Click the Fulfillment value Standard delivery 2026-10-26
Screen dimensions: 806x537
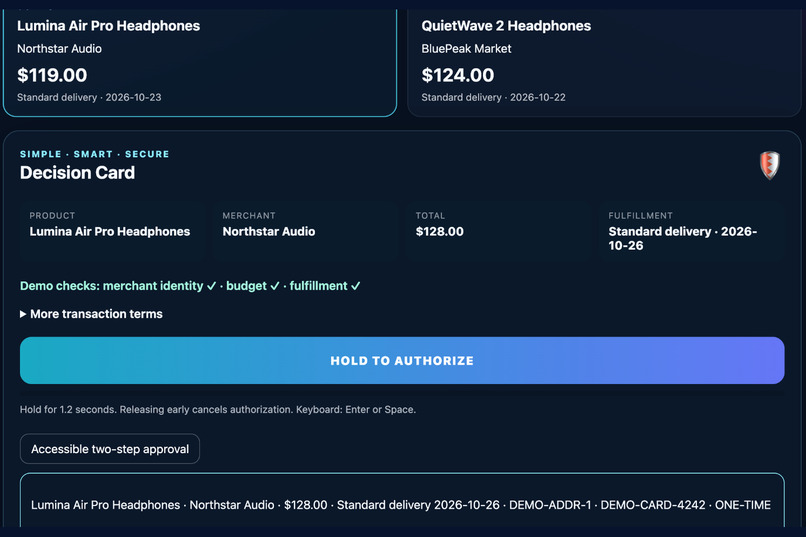pos(683,238)
